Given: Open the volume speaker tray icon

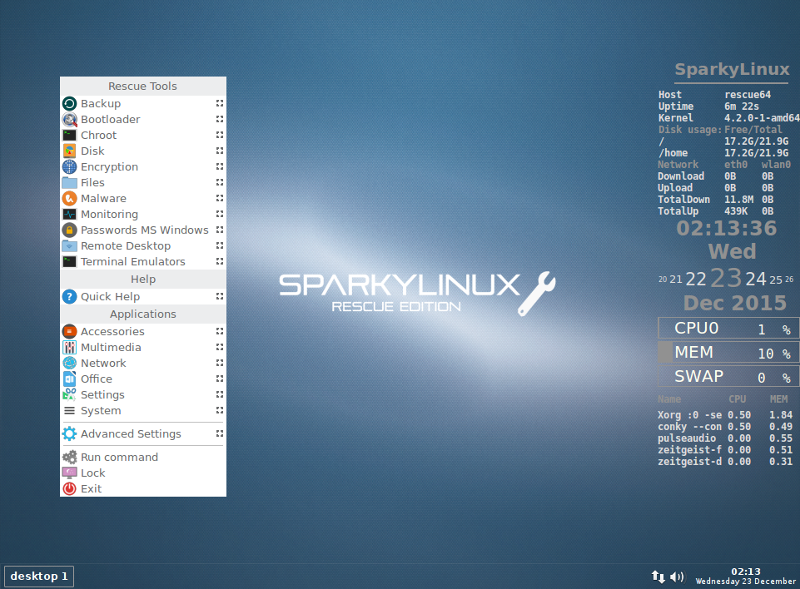Looking at the screenshot, I should coord(677,577).
